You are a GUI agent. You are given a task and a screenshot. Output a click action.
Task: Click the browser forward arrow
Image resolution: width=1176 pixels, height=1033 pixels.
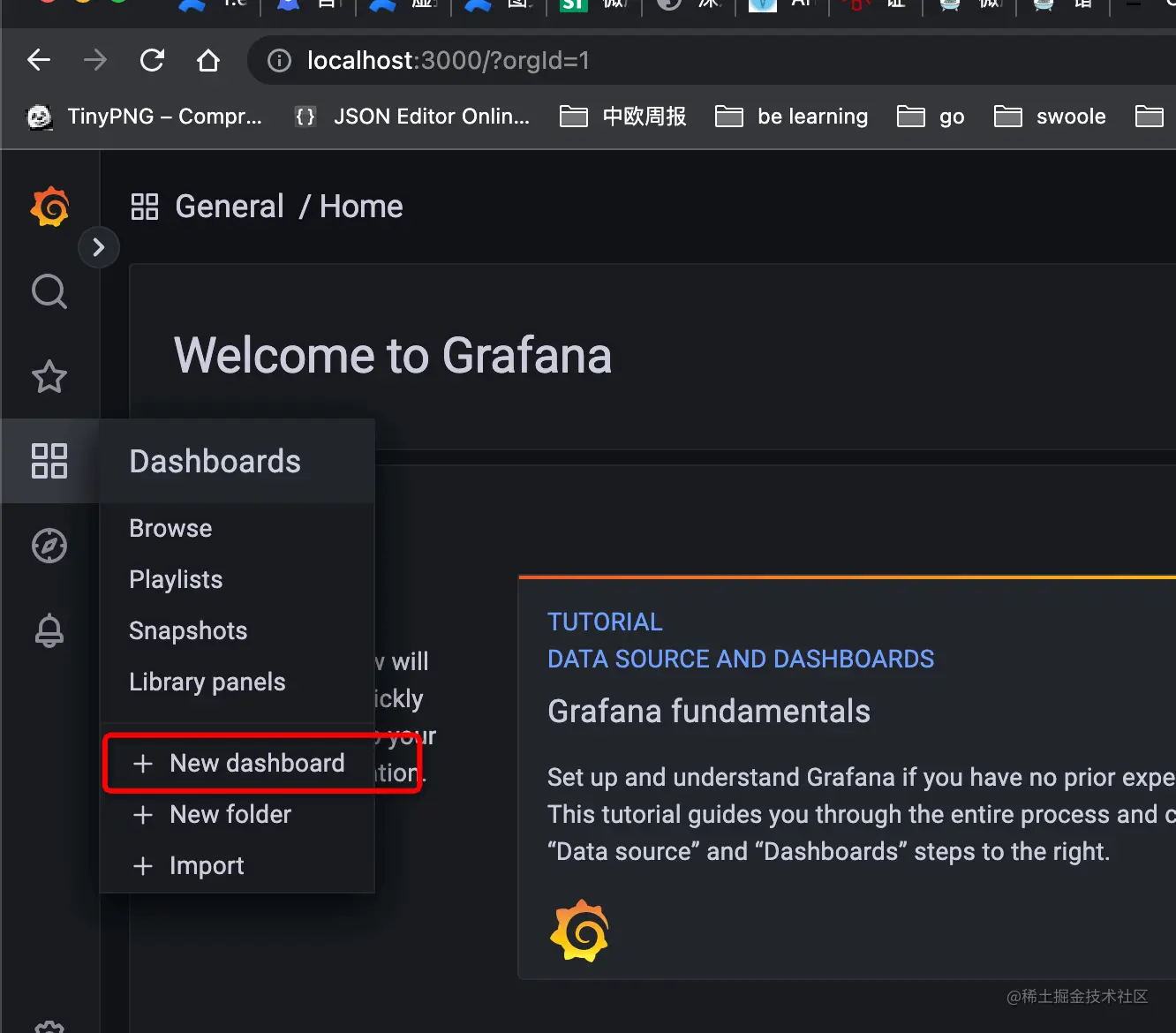click(x=95, y=60)
